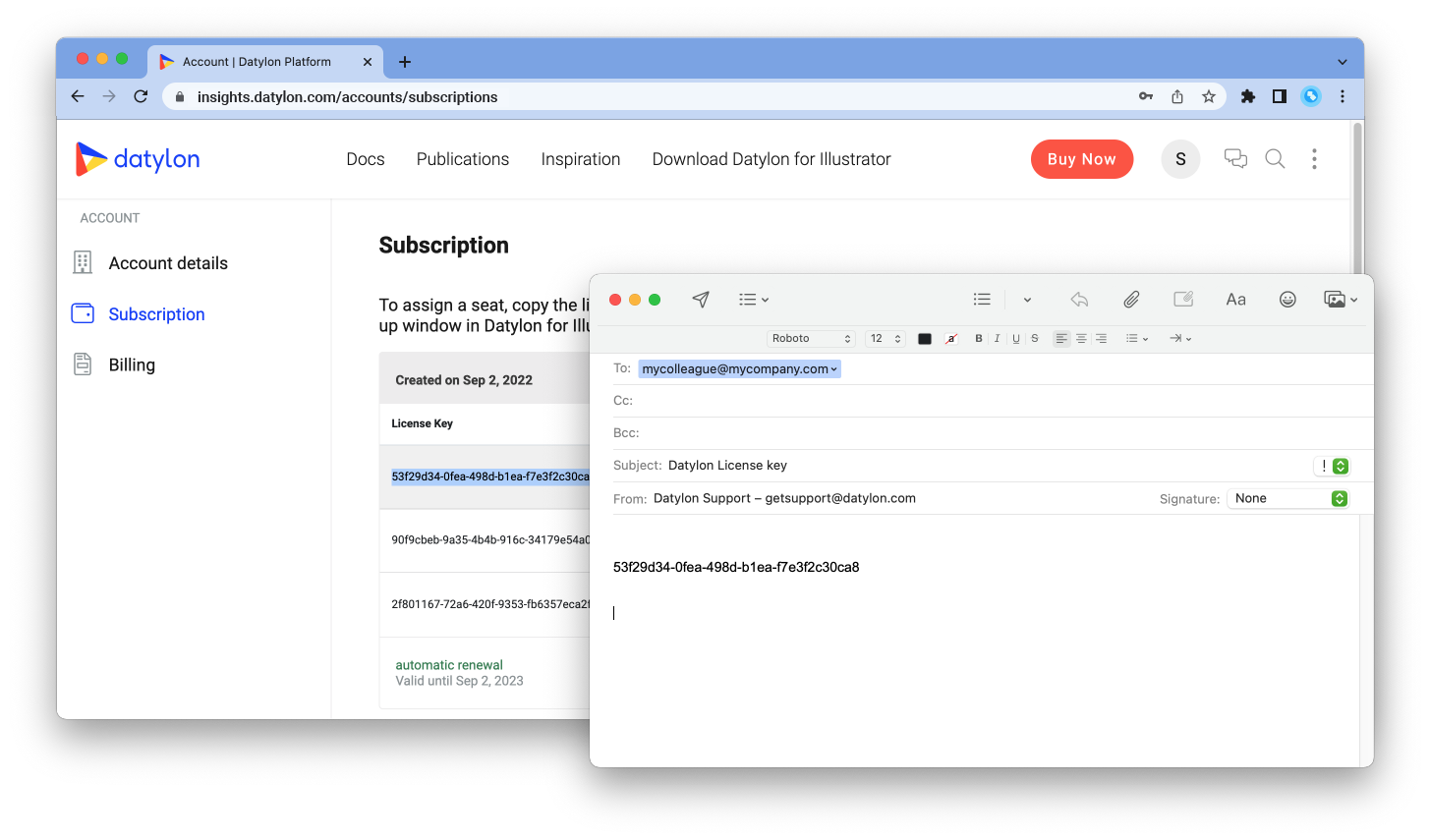Open the indent options dropdown
Viewport: 1429px width, 840px height.
[x=1180, y=338]
